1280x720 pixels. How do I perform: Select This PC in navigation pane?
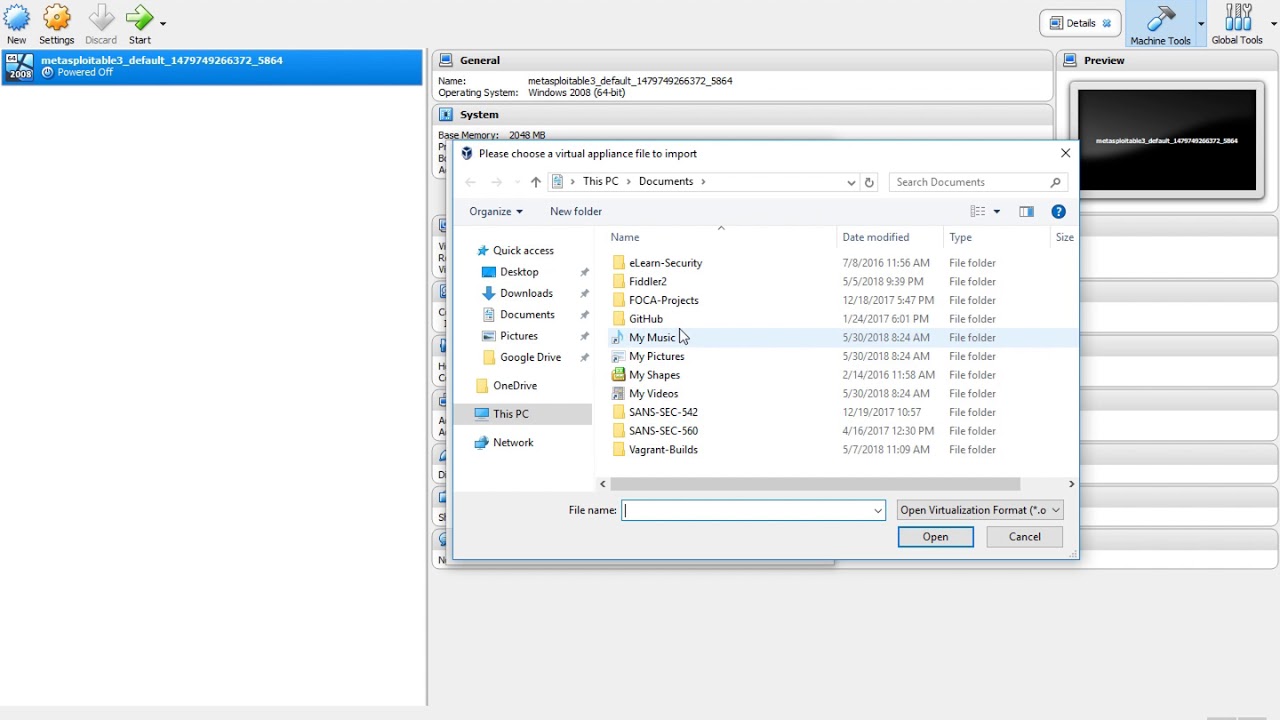523,414
